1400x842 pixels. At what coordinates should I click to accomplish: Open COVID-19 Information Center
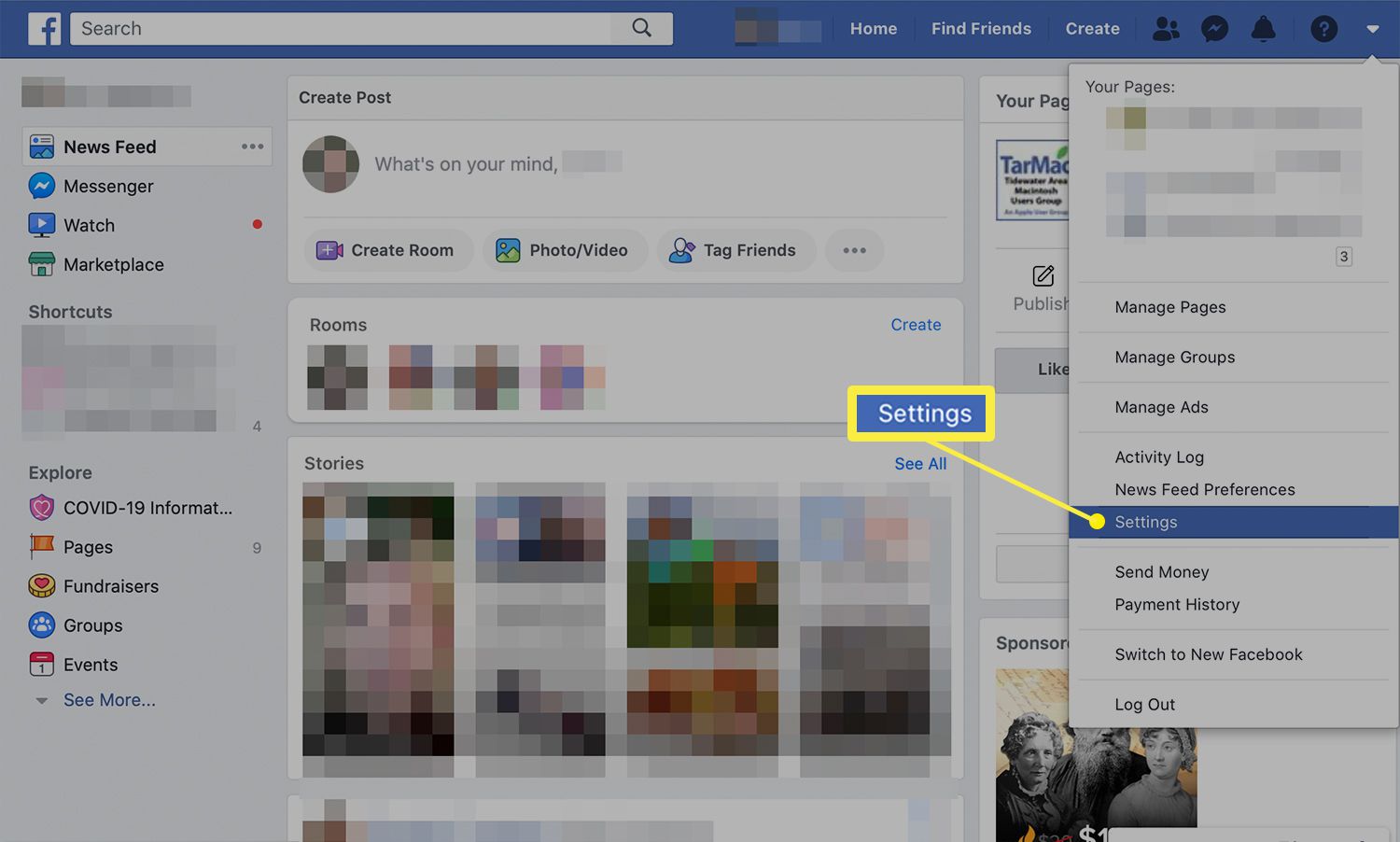[x=147, y=508]
